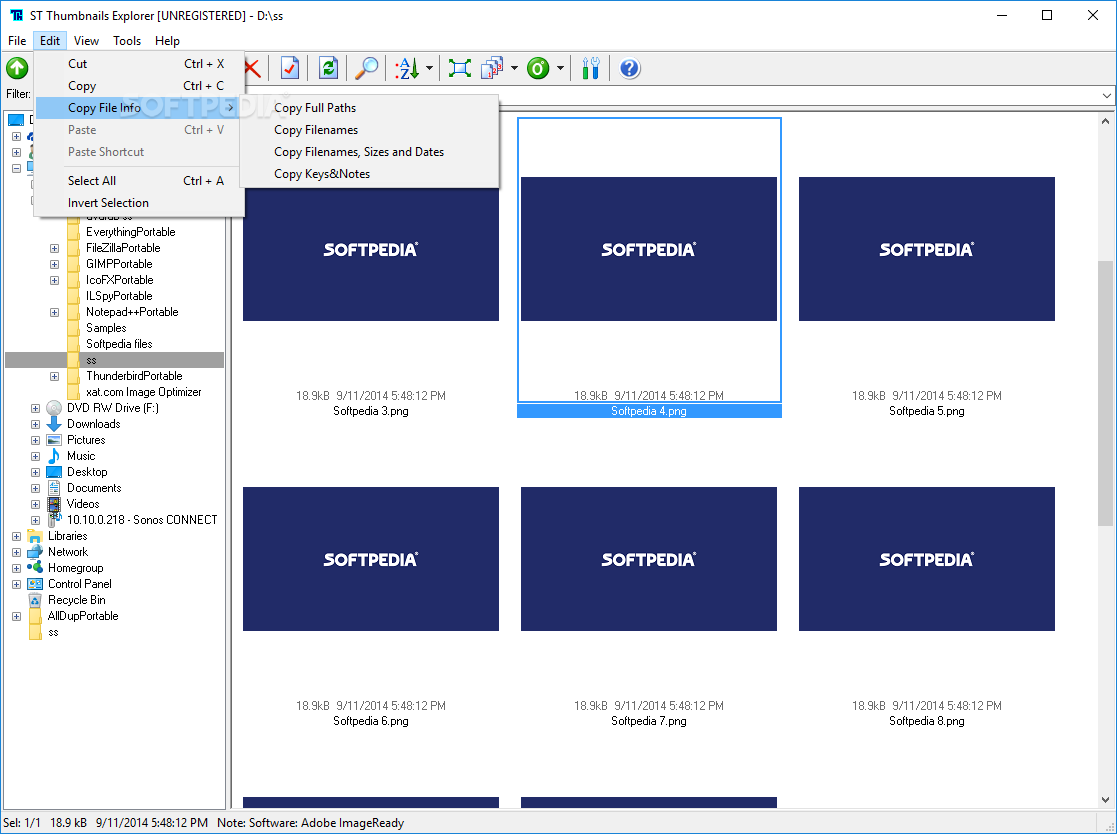
Task: Click Copy Filenames, Sizes and Dates
Action: point(369,152)
